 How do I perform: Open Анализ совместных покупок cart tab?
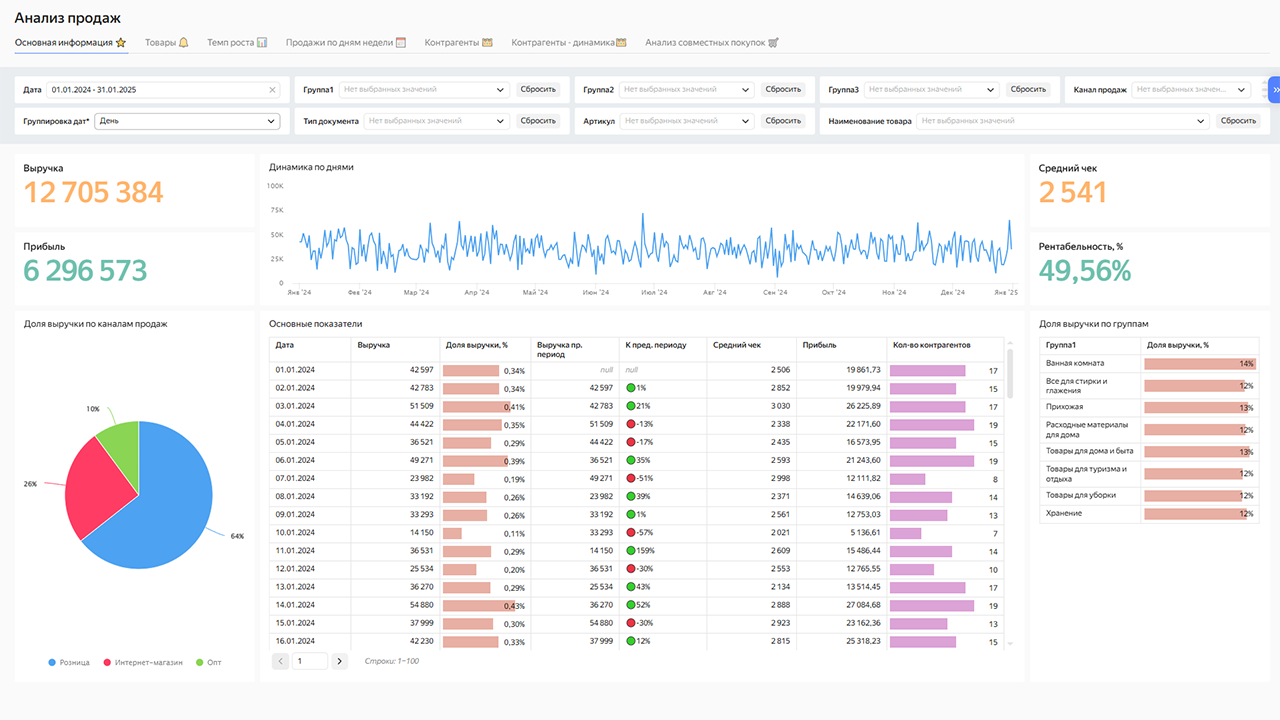pos(711,43)
